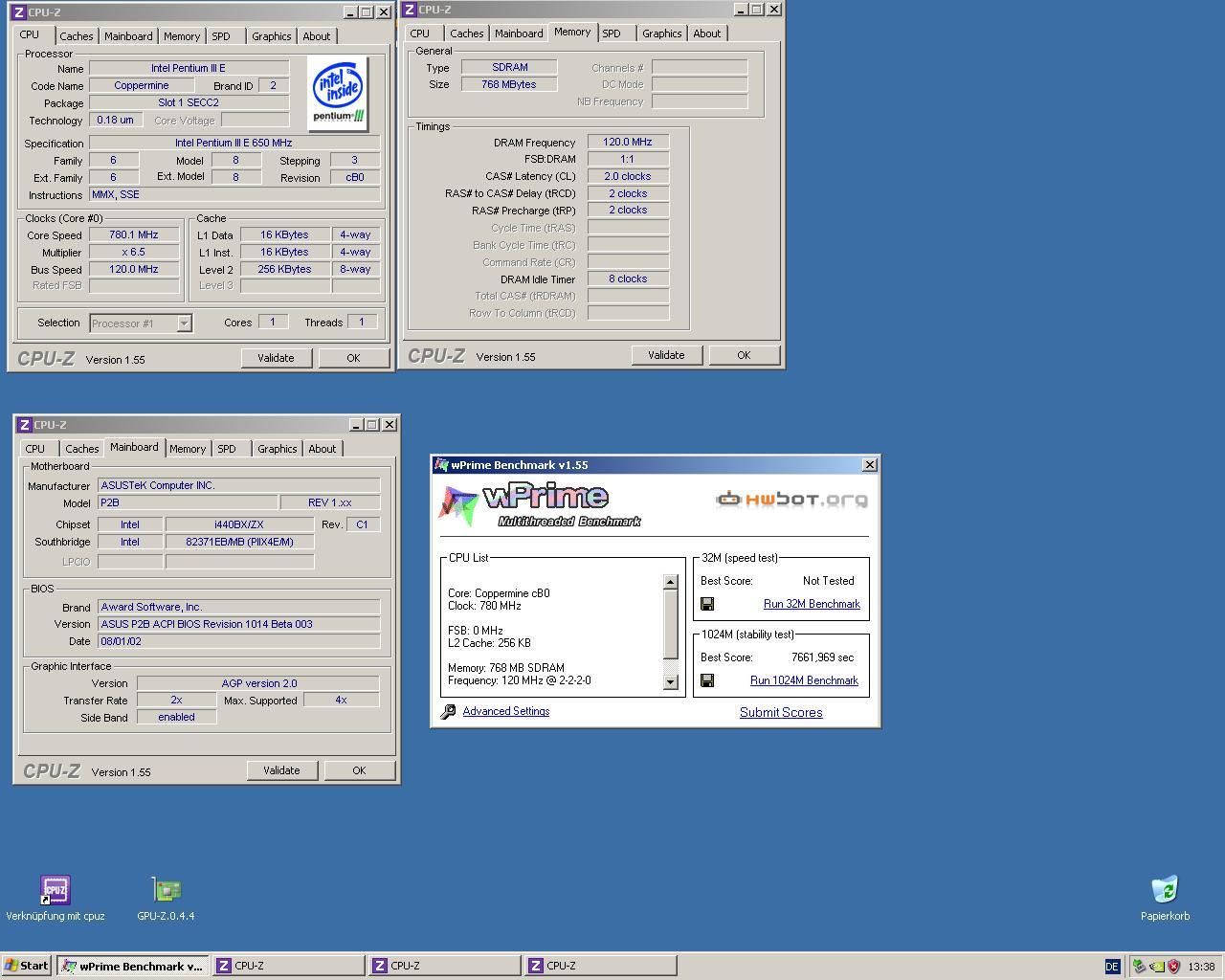
Task: Open the CPU-Z shortcut desktop icon
Action: point(55,890)
